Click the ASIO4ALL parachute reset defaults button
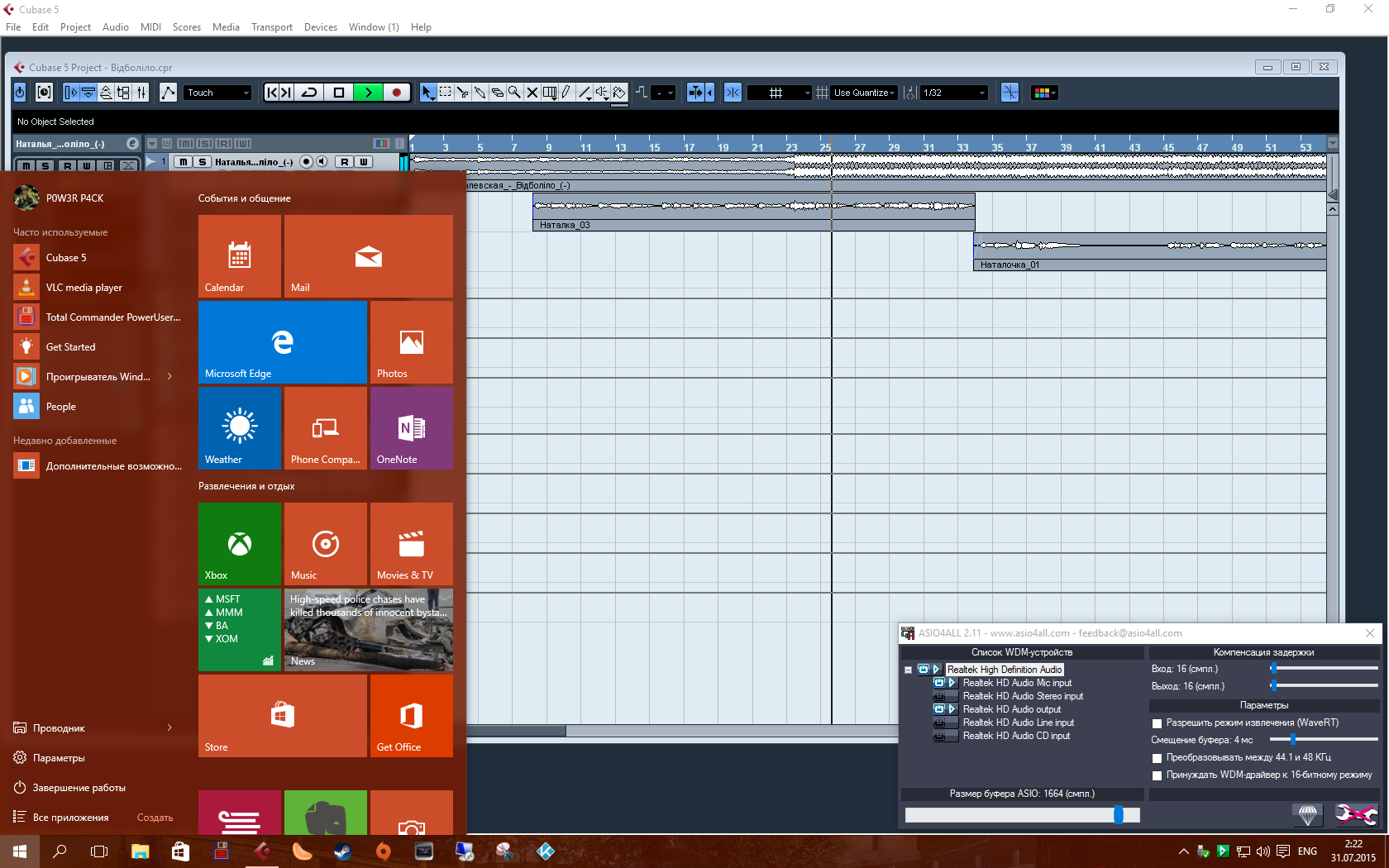The width and height of the screenshot is (1389, 868). pos(1308,815)
